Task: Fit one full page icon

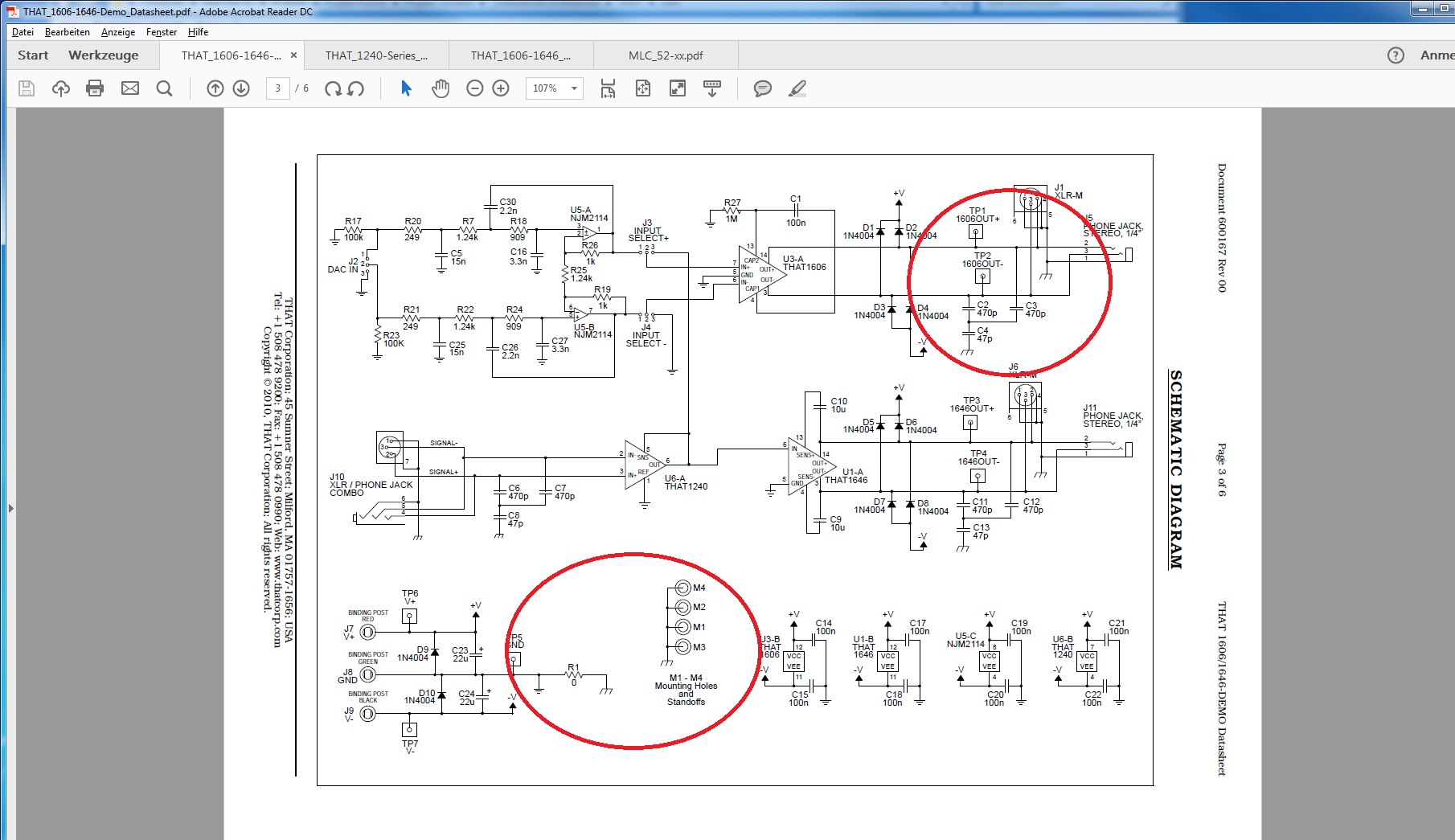Action: coord(643,88)
